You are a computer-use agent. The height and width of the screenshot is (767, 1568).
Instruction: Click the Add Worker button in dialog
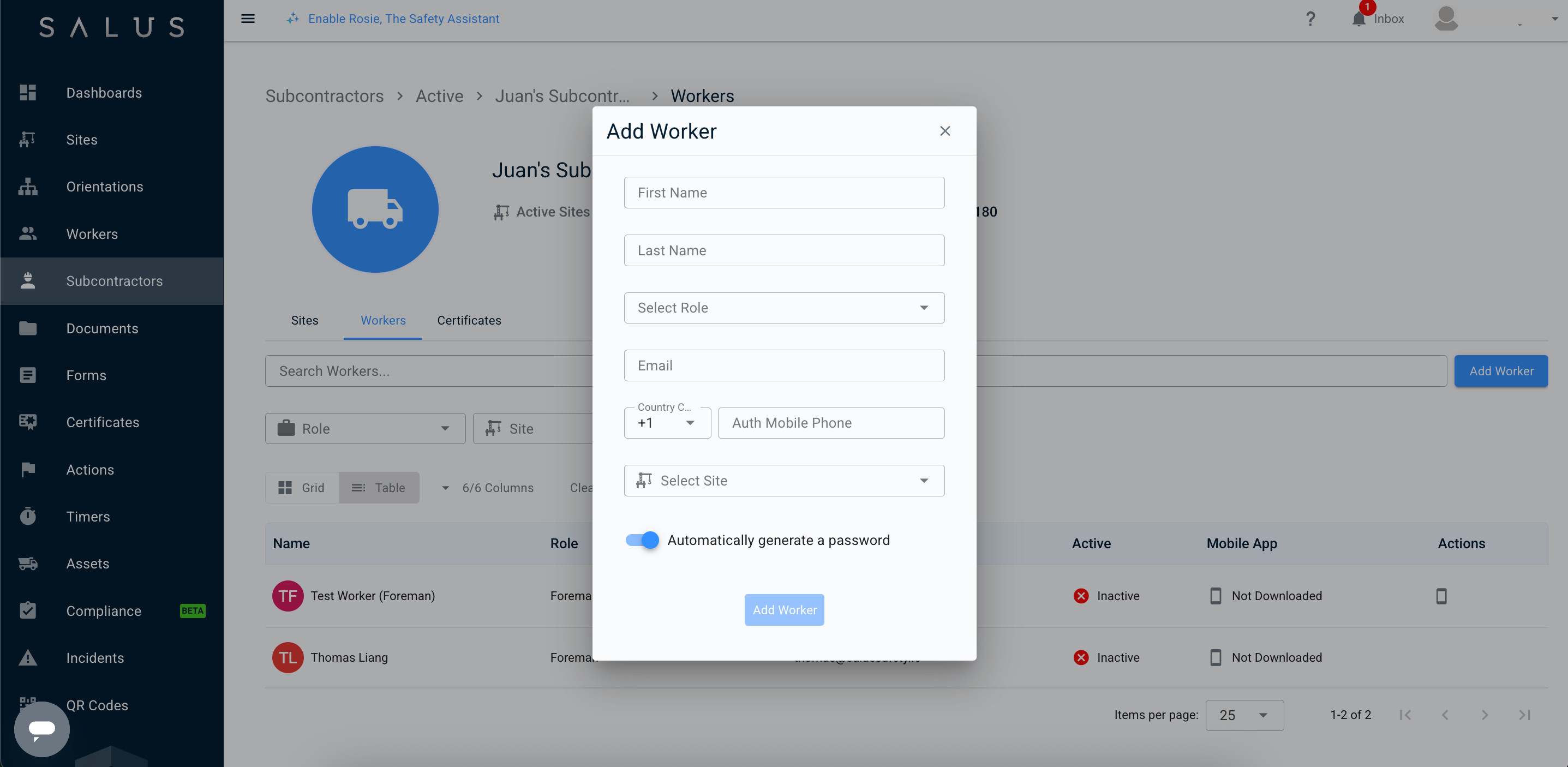pyautogui.click(x=784, y=610)
